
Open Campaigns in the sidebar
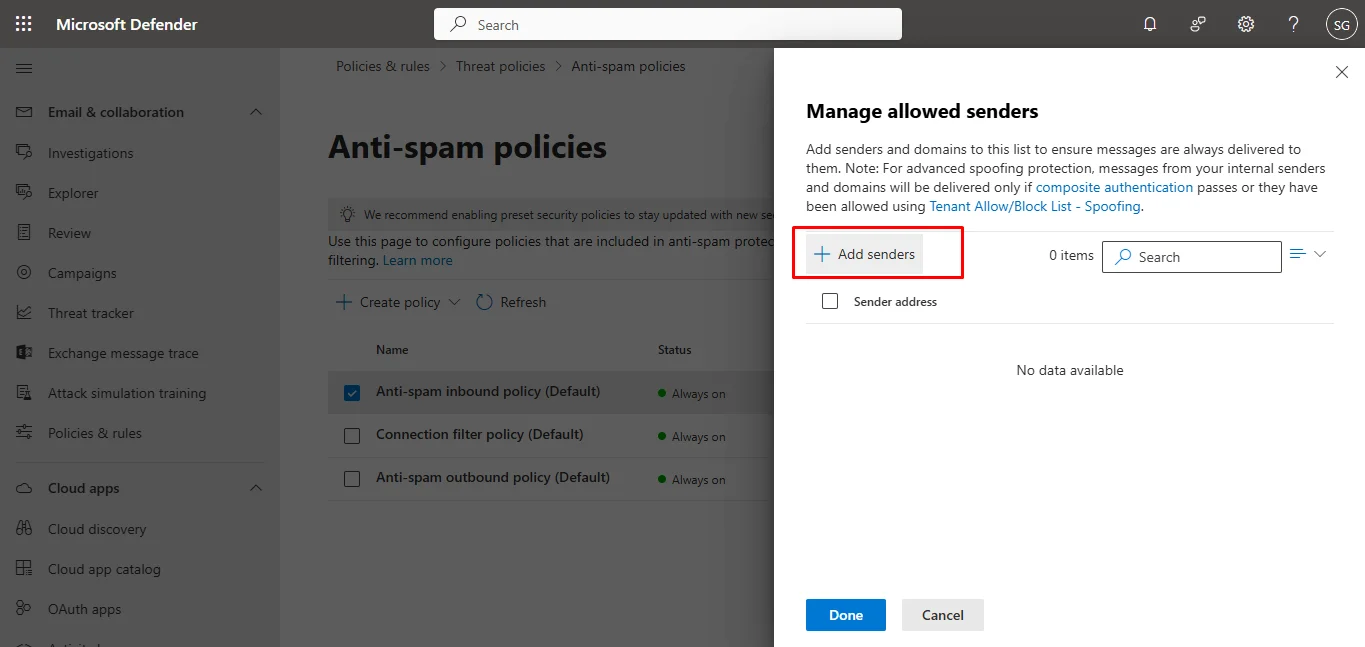82,273
